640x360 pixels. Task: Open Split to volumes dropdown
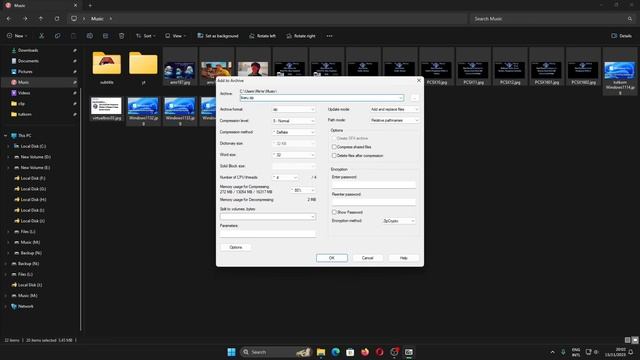[x=268, y=217]
